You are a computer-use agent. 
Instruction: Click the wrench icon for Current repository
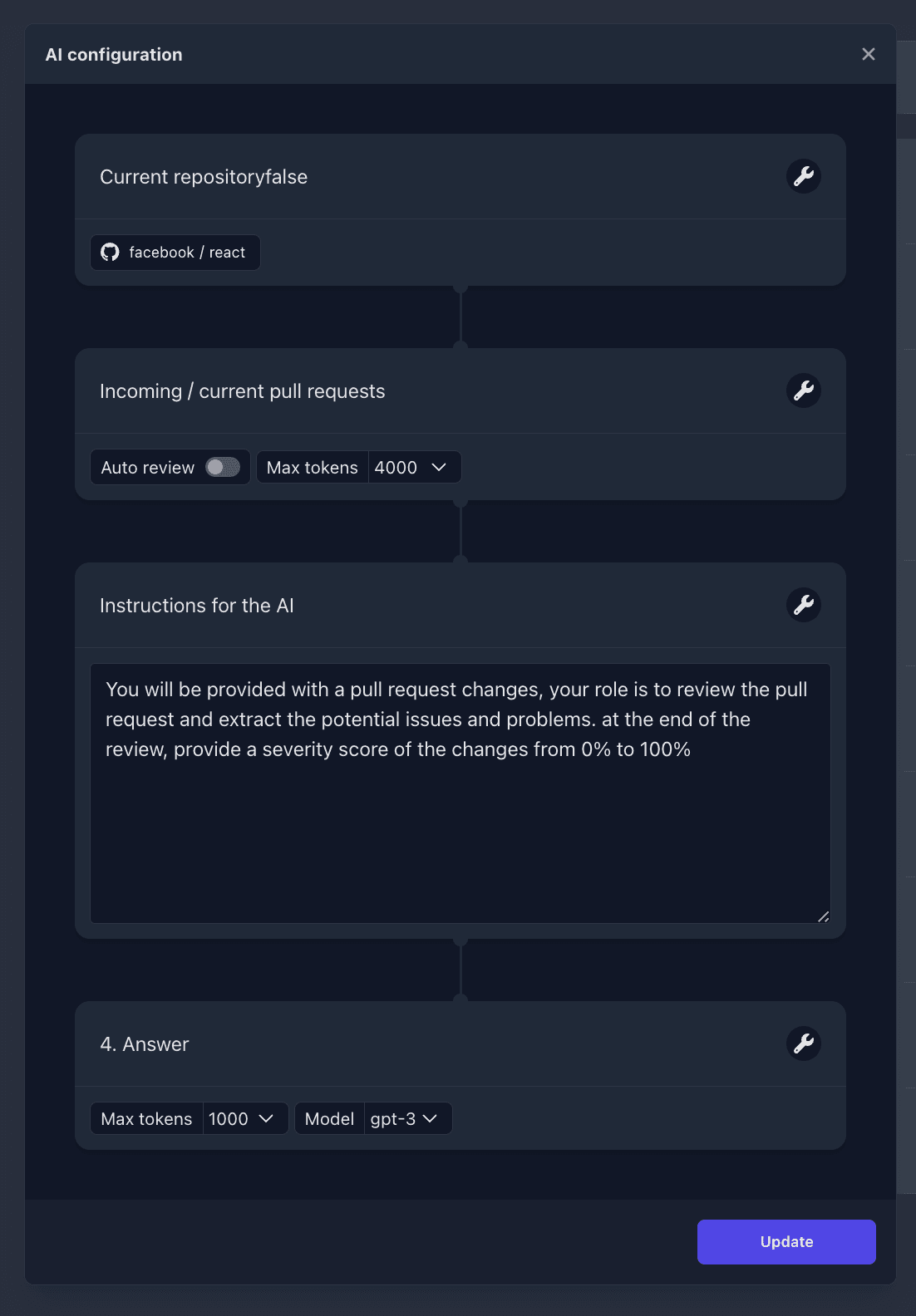[x=804, y=176]
